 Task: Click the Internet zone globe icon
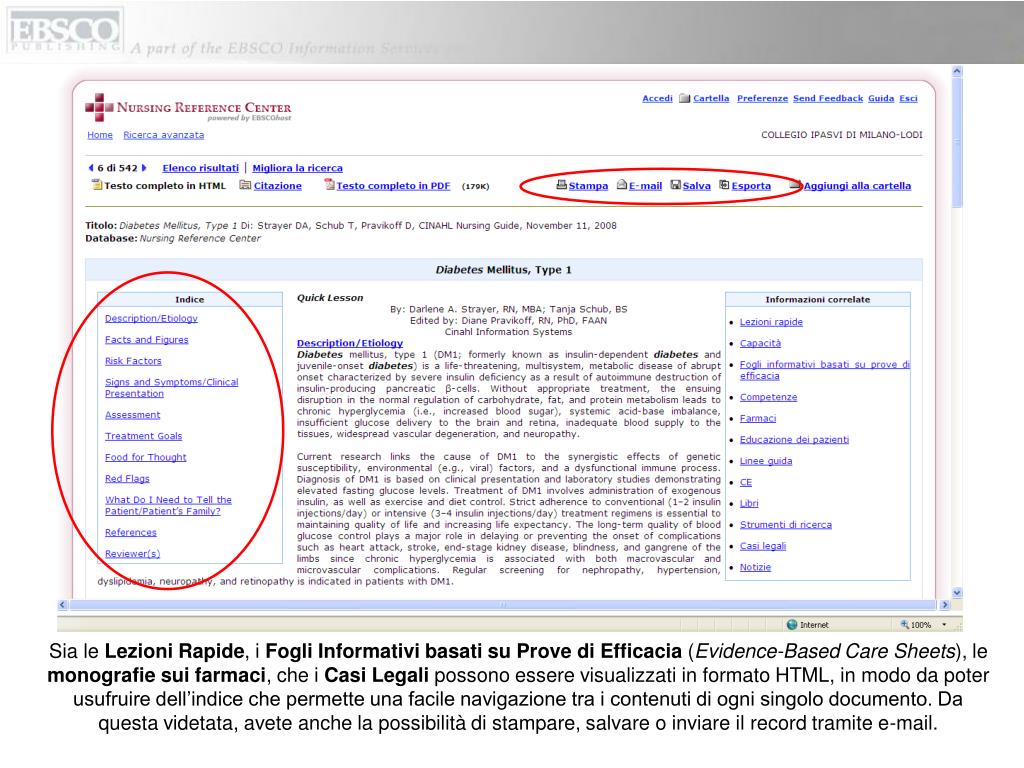[792, 624]
